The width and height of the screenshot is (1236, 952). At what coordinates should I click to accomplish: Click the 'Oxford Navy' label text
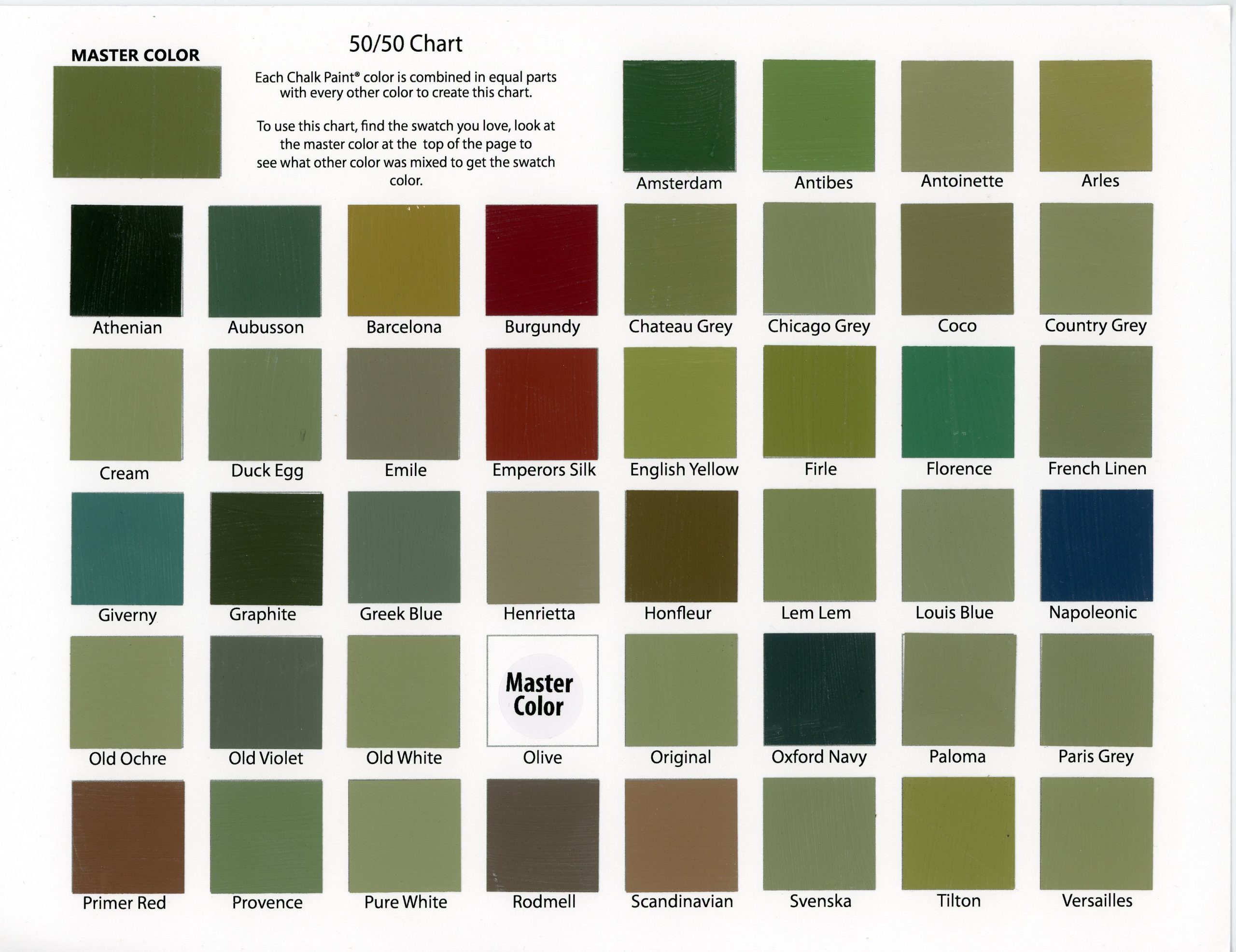pyautogui.click(x=819, y=757)
